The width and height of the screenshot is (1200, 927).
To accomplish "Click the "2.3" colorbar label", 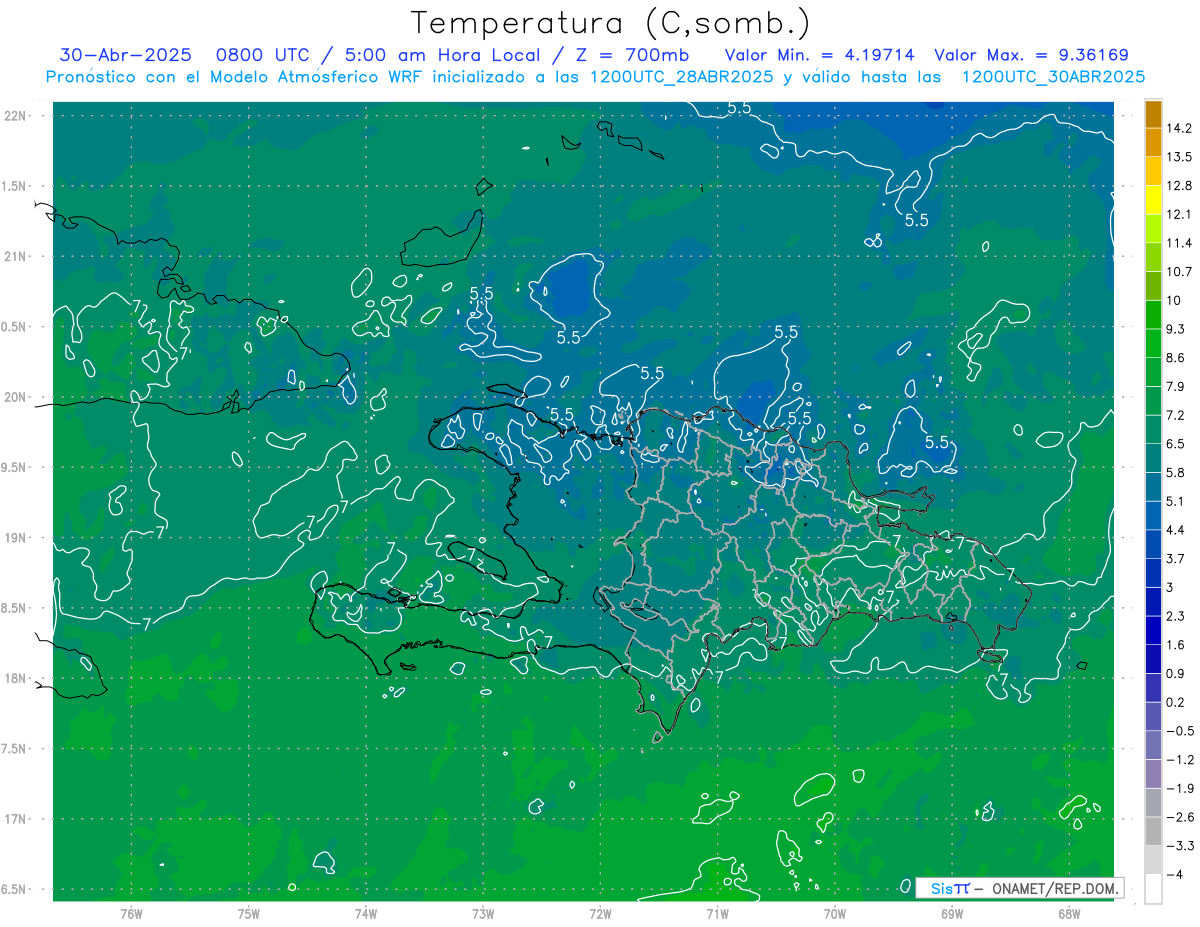I will [1177, 616].
